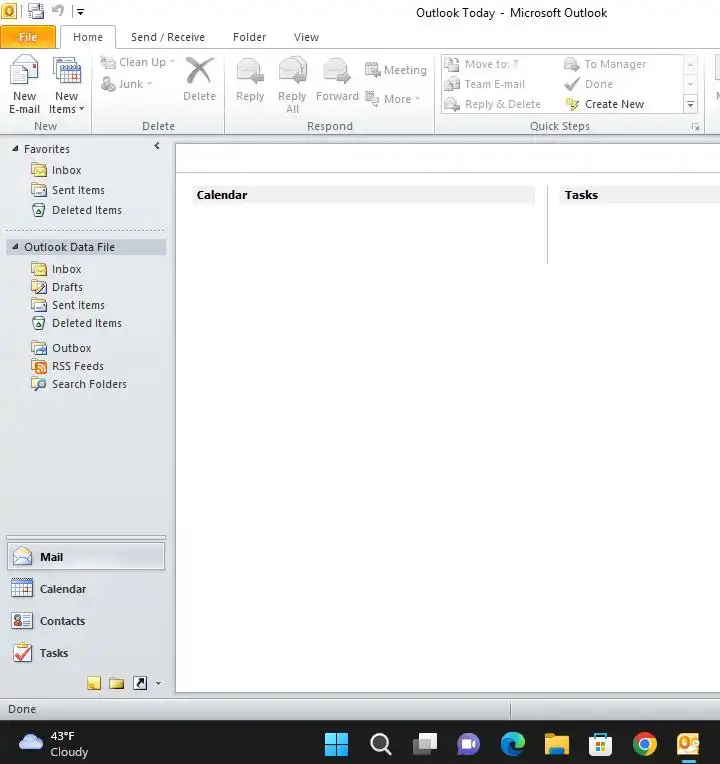
Task: Open the File tab
Action: point(28,37)
